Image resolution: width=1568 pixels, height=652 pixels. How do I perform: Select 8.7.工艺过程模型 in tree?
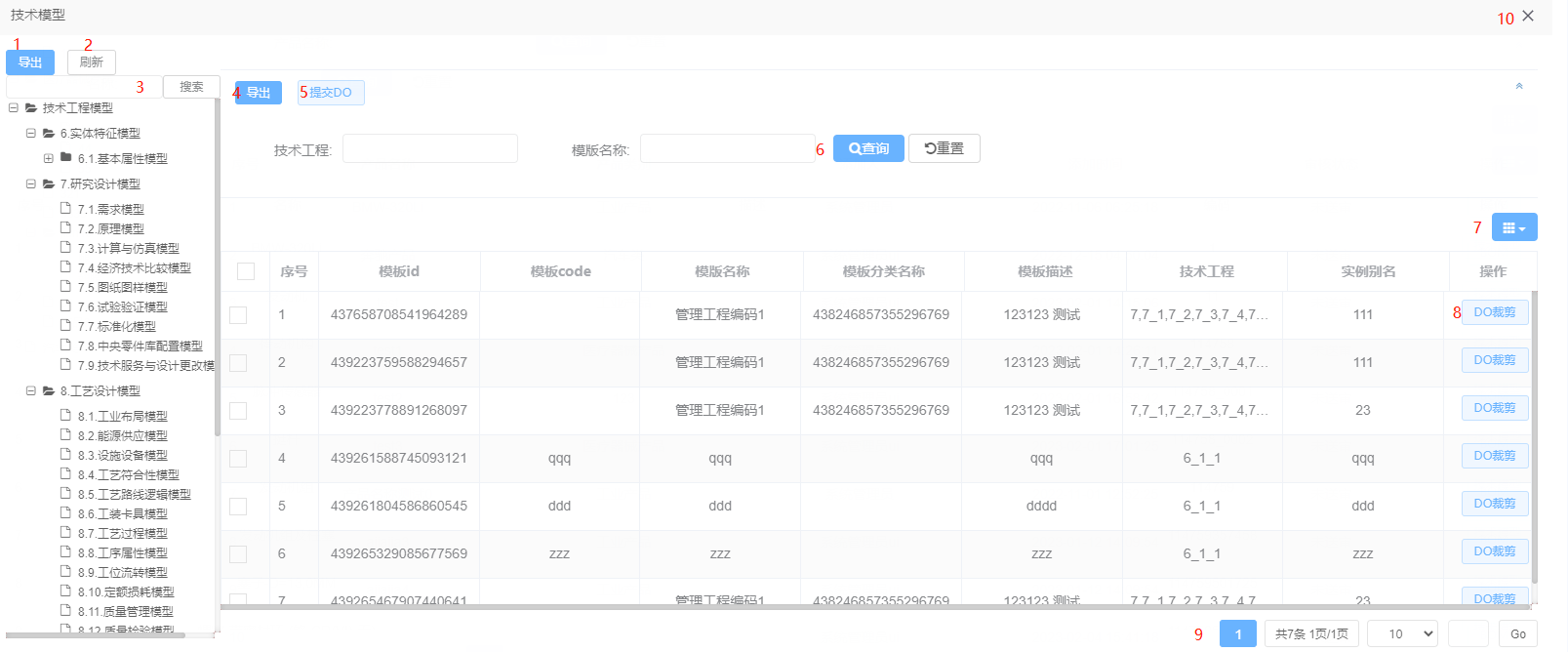pyautogui.click(x=123, y=534)
